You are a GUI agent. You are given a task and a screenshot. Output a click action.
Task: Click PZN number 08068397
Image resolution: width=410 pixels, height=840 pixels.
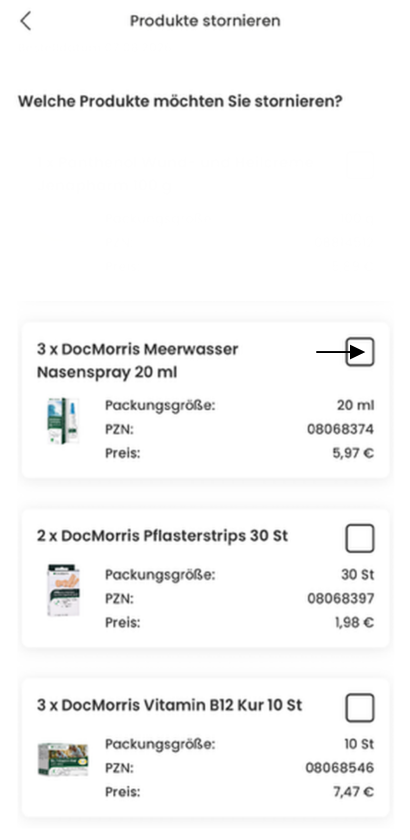tap(340, 598)
